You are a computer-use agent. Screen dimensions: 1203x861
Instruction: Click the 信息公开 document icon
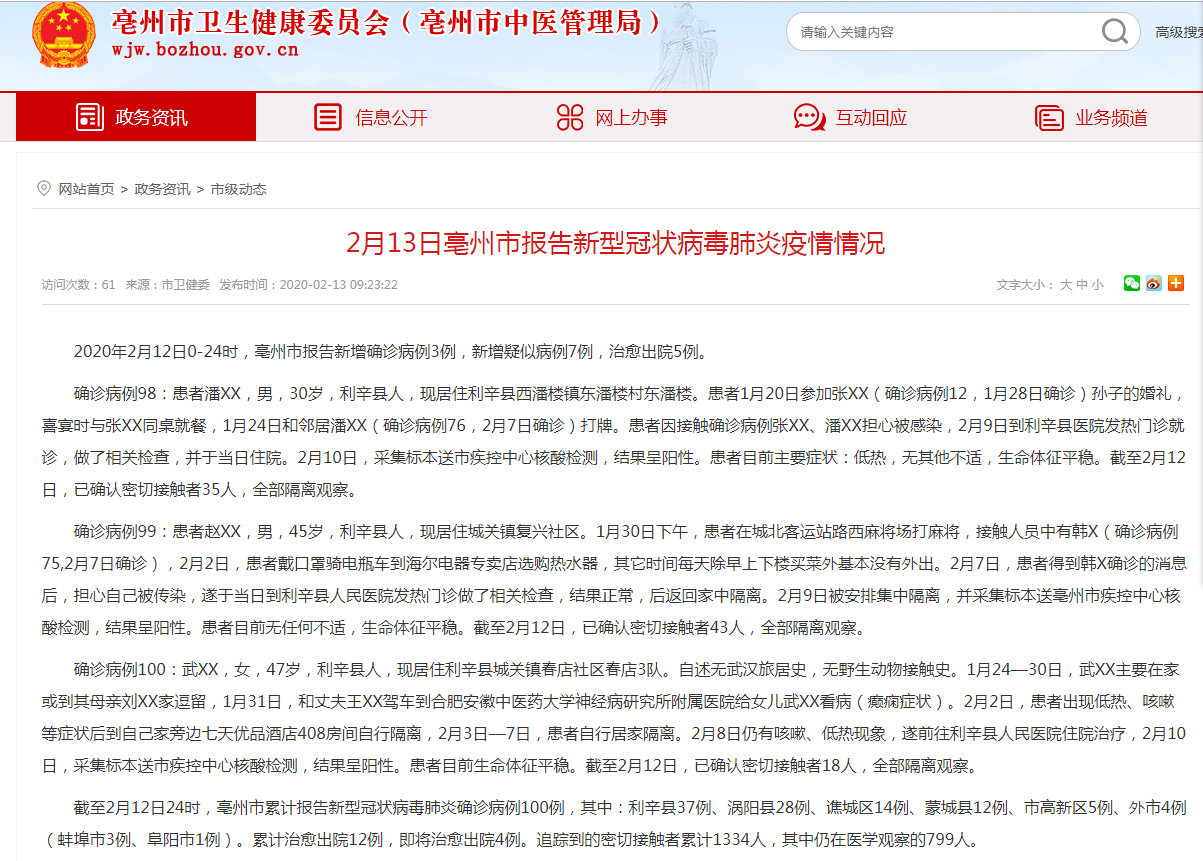tap(328, 117)
